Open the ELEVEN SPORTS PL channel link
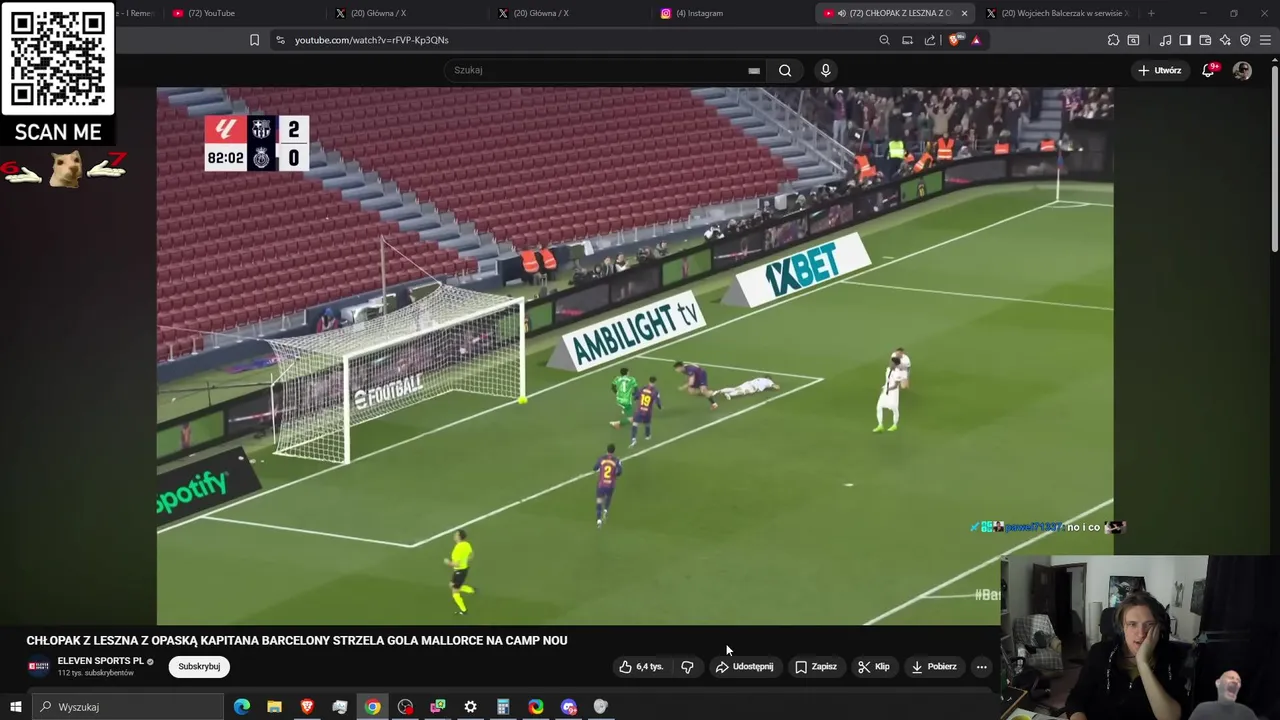The height and width of the screenshot is (720, 1280). pos(101,661)
